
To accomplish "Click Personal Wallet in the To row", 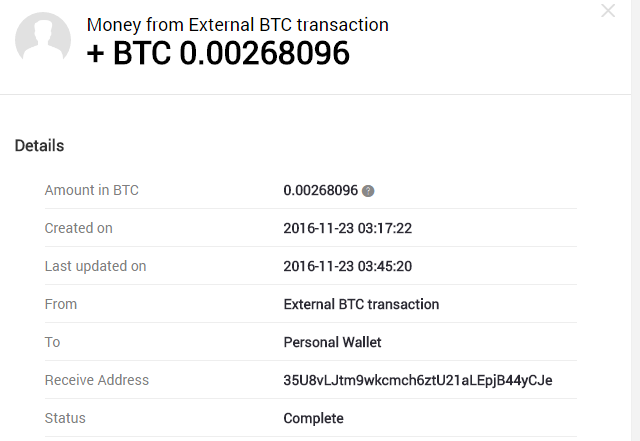I will click(332, 342).
